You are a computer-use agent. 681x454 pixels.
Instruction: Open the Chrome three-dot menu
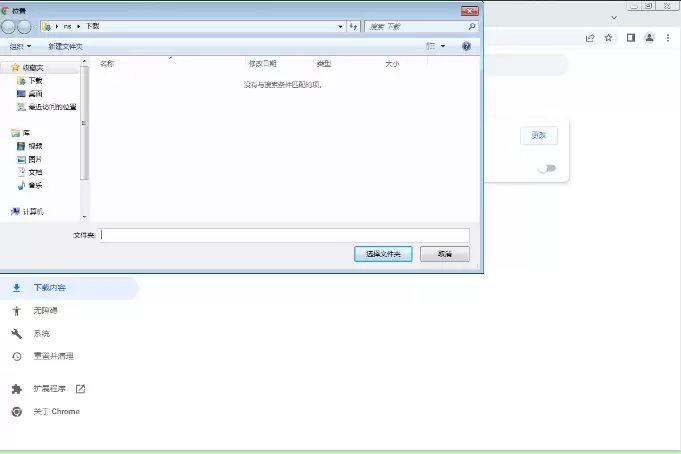click(668, 38)
